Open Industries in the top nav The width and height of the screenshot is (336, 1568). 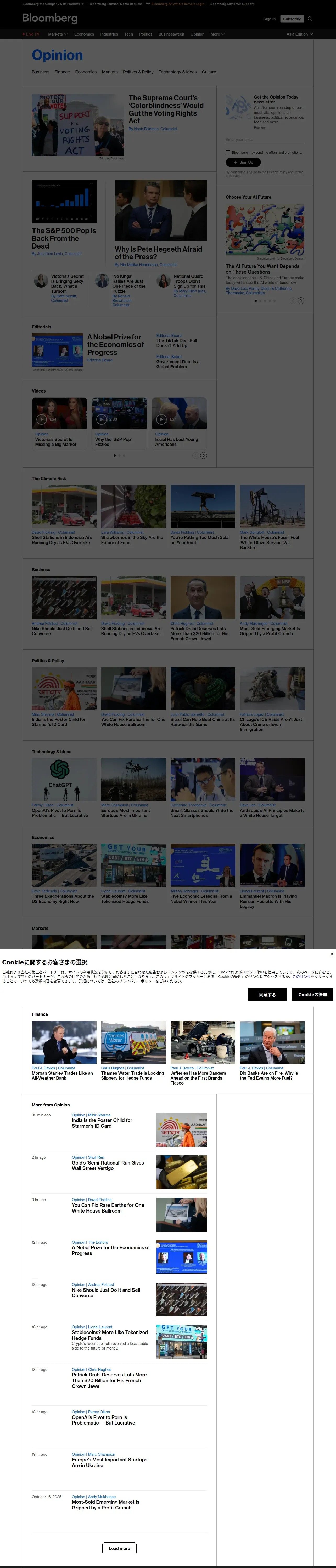(x=109, y=34)
